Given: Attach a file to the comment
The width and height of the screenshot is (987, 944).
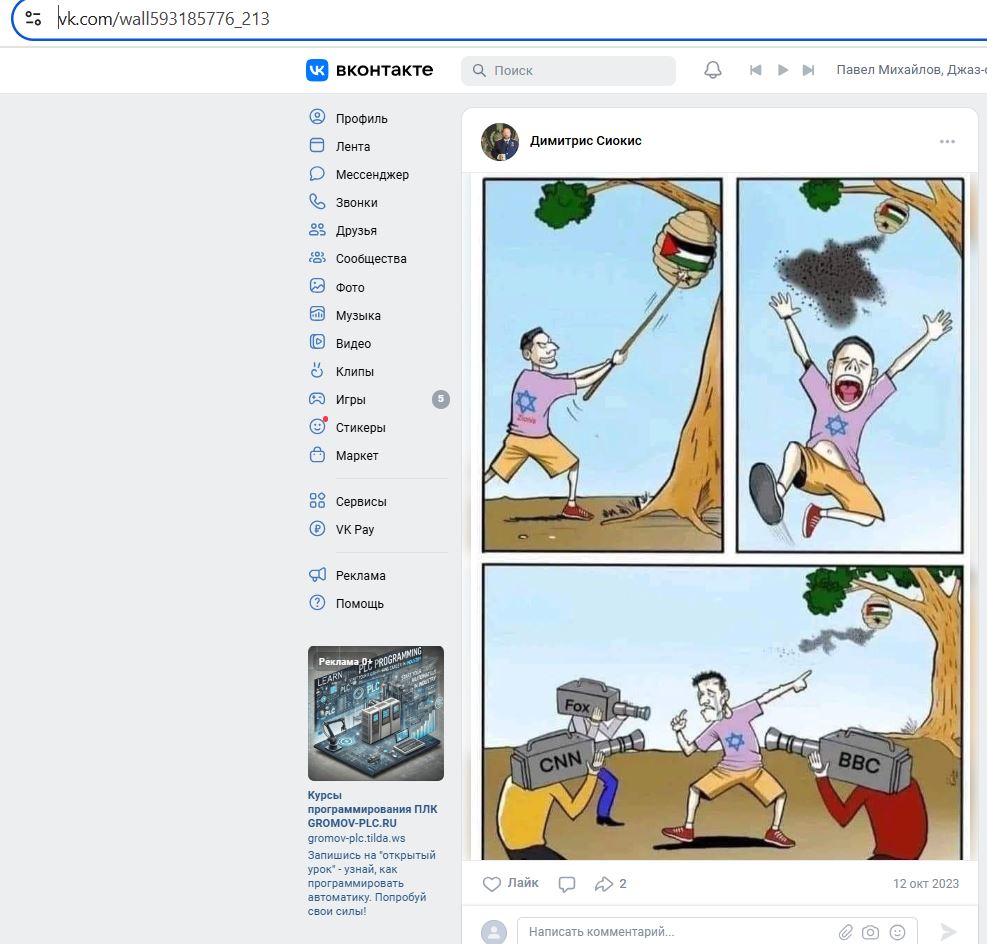Looking at the screenshot, I should click(x=845, y=932).
